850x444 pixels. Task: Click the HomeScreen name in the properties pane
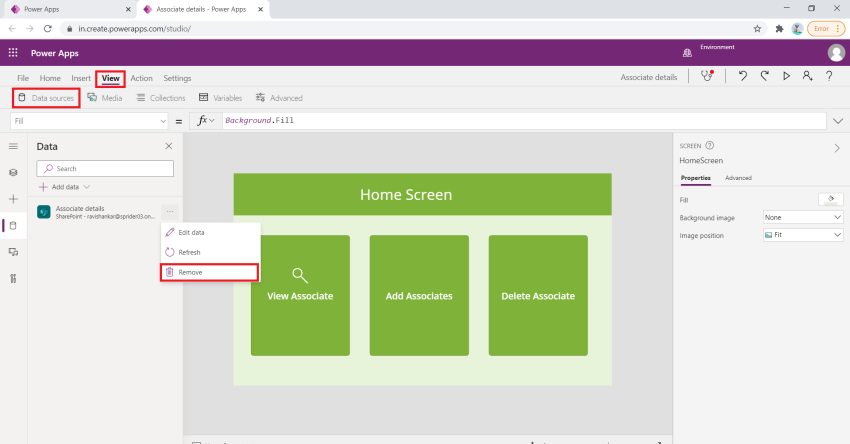point(701,160)
